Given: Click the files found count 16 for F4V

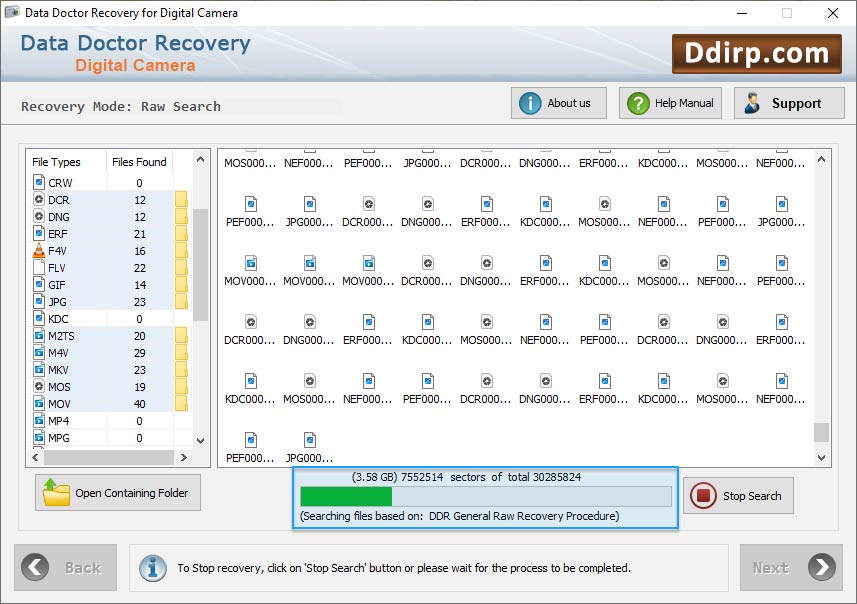Looking at the screenshot, I should (x=140, y=251).
